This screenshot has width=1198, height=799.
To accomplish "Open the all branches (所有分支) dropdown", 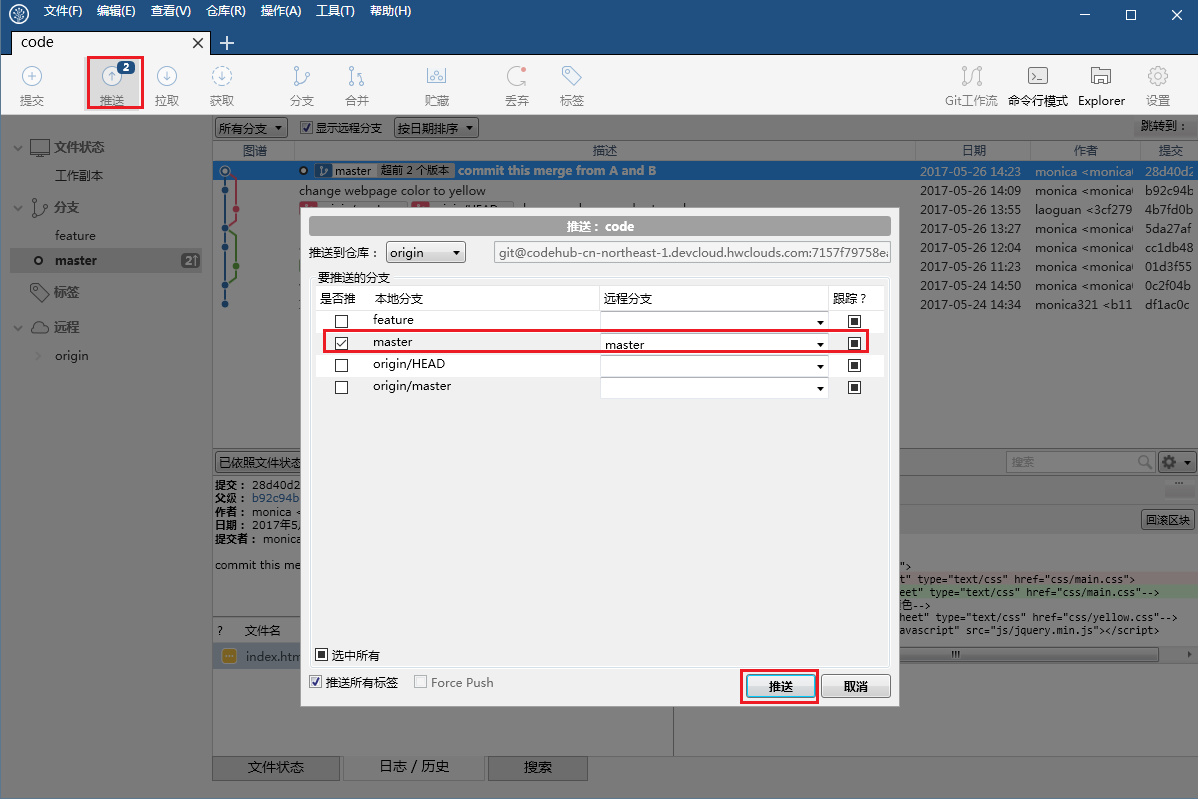I will pos(251,128).
